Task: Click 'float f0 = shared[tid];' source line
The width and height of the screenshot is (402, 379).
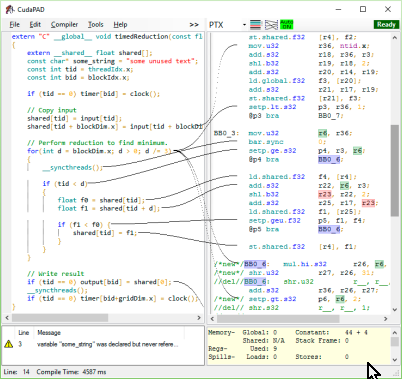Action: (101, 200)
